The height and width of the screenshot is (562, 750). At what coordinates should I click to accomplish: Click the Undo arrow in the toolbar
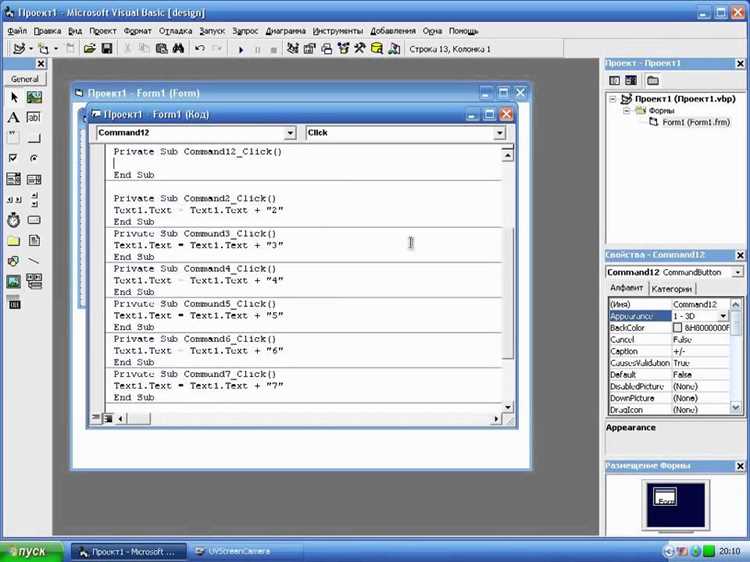tap(200, 49)
